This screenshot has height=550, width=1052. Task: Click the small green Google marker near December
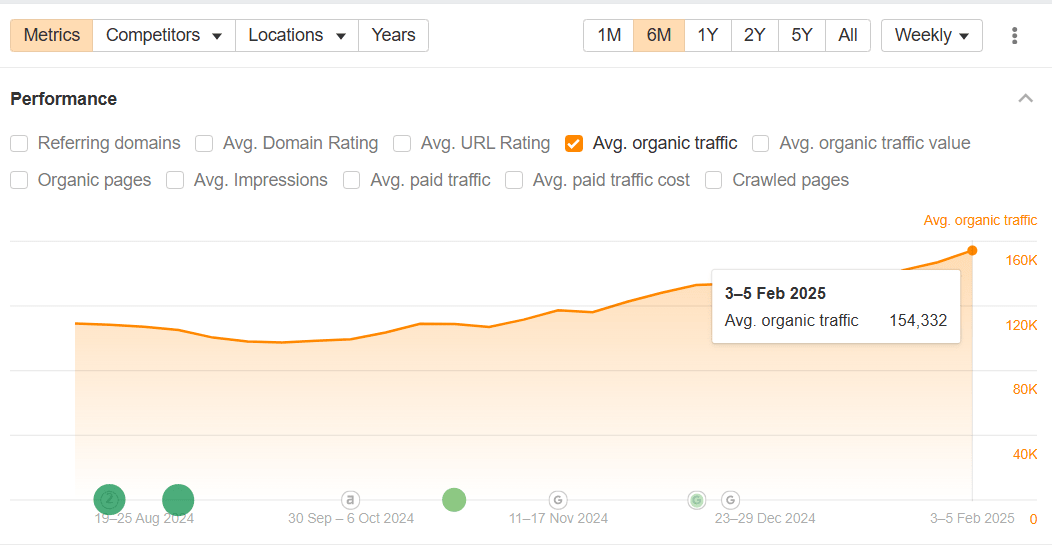(x=696, y=499)
